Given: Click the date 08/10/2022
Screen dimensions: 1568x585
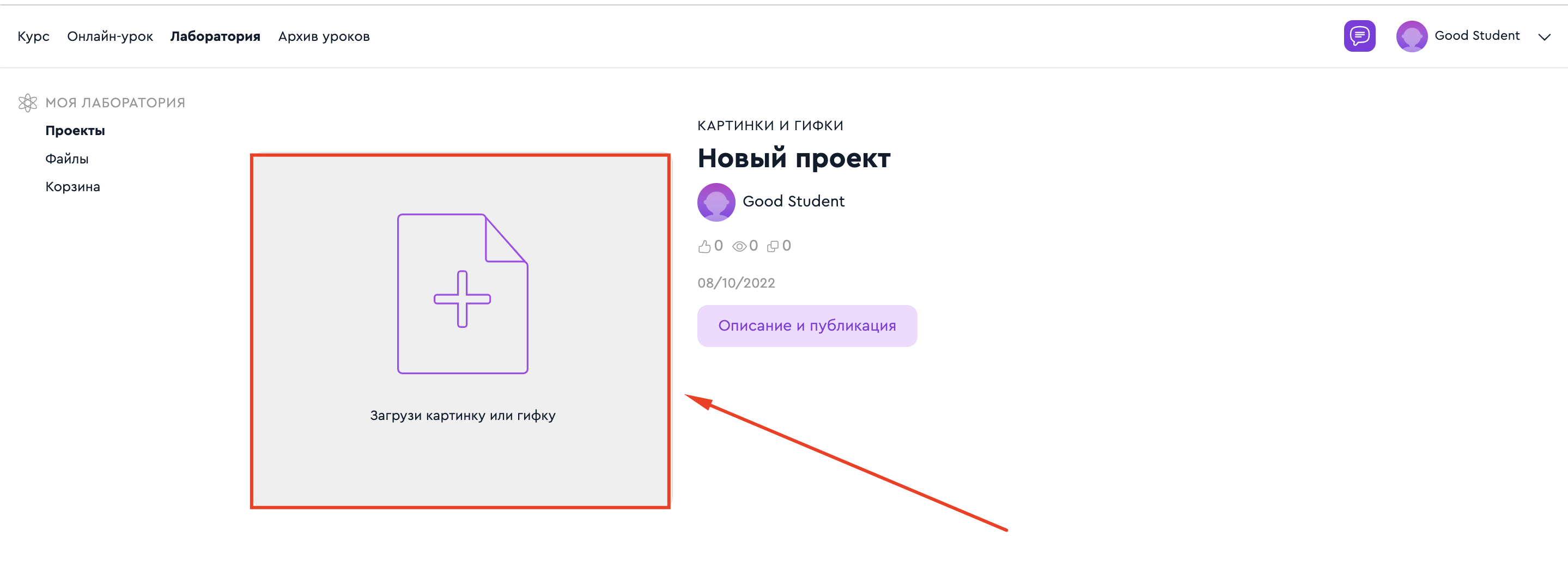Looking at the screenshot, I should [x=736, y=283].
